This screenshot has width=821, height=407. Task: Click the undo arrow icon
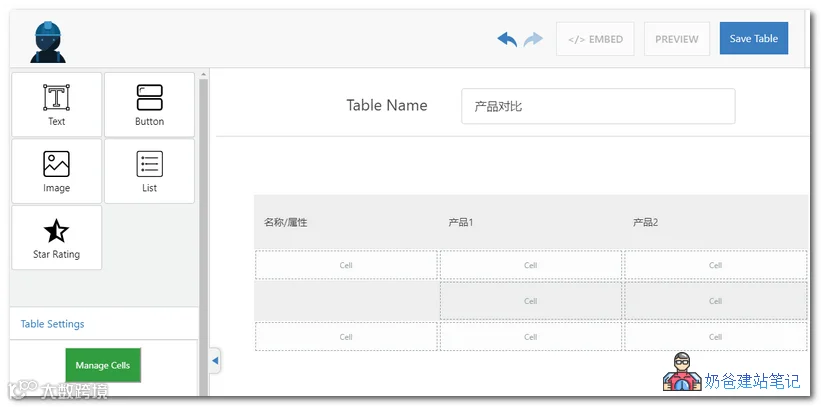coord(507,39)
